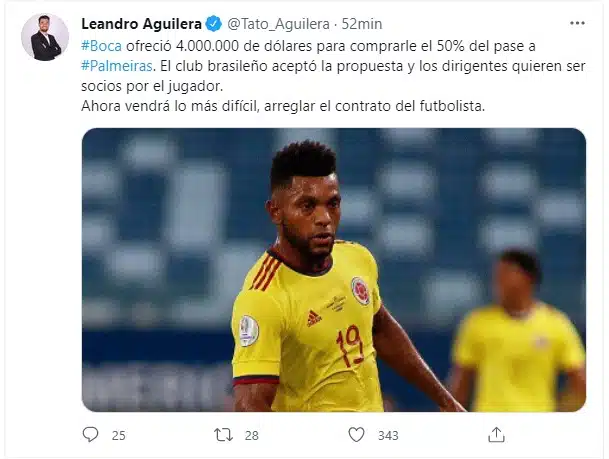Open the @Tato_Aguilera handle
This screenshot has width=609, height=459.
[x=278, y=24]
